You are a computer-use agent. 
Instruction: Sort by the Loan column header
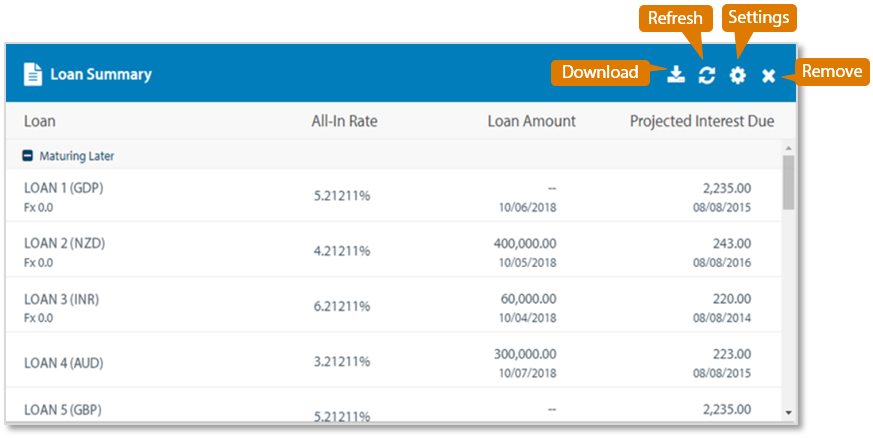point(40,121)
